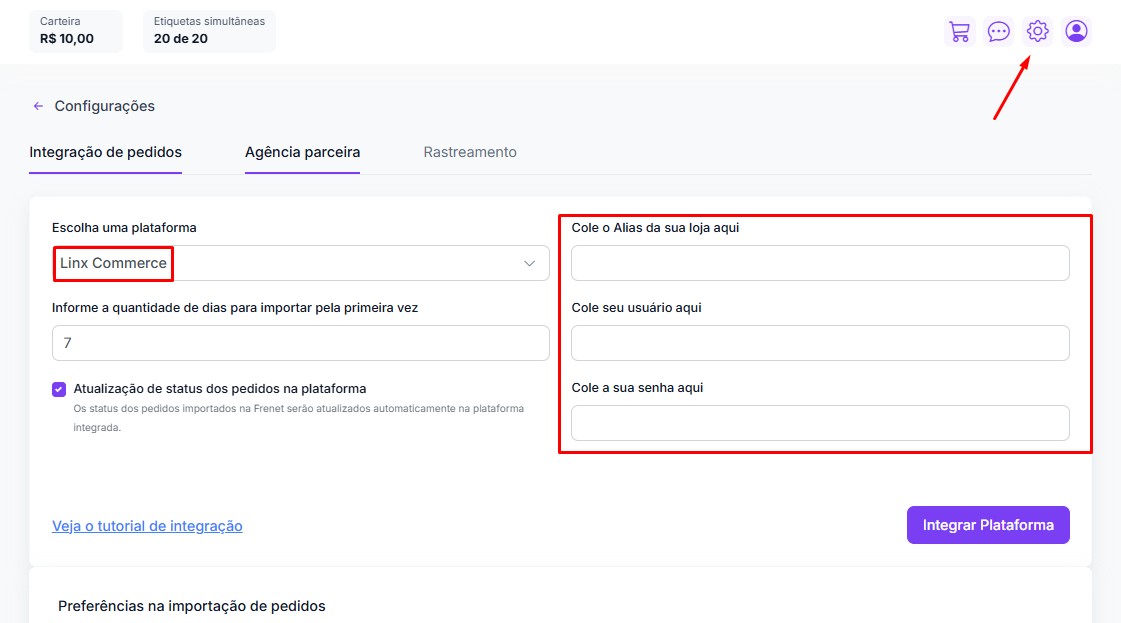Go back using the arrow beside Configurações

[x=38, y=106]
